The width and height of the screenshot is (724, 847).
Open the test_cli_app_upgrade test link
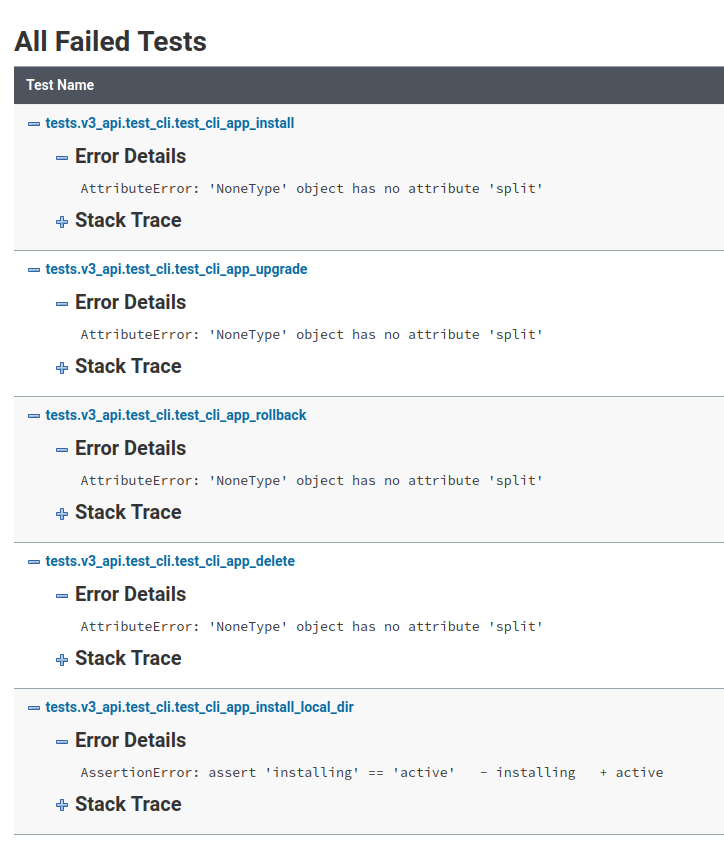[175, 269]
